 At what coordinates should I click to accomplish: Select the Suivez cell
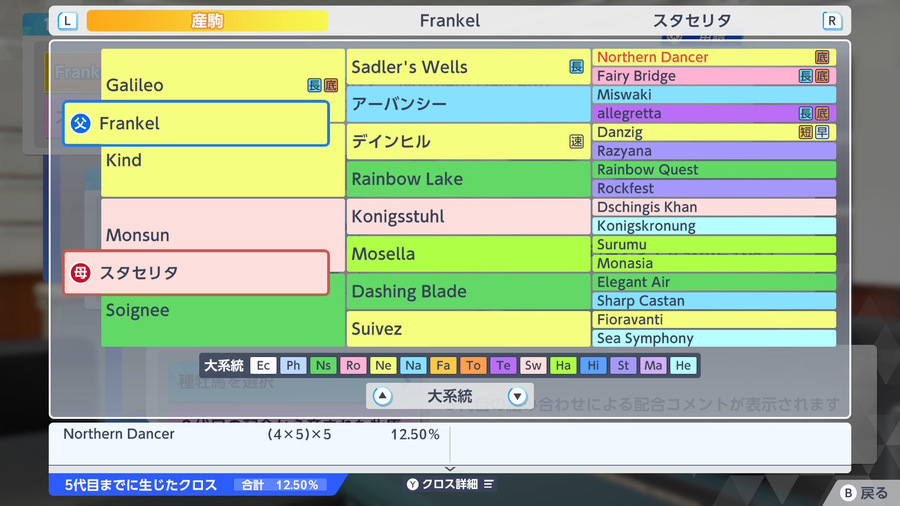pos(468,329)
